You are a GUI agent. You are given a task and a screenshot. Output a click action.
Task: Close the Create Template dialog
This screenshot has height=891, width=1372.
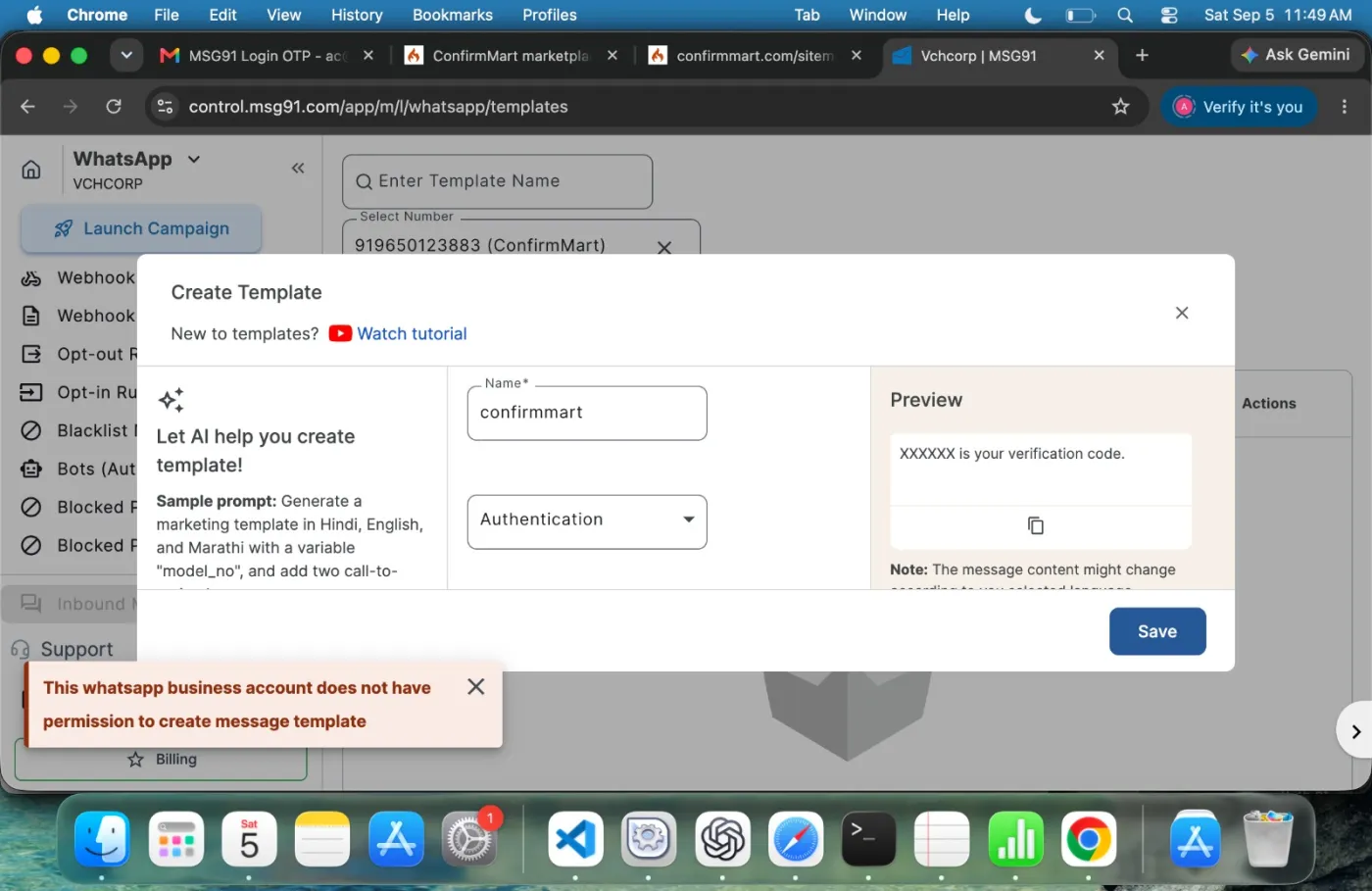click(x=1182, y=313)
